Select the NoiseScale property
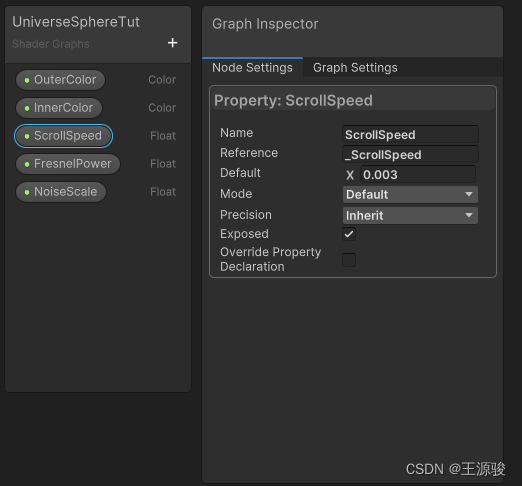This screenshot has width=522, height=486. [x=61, y=192]
